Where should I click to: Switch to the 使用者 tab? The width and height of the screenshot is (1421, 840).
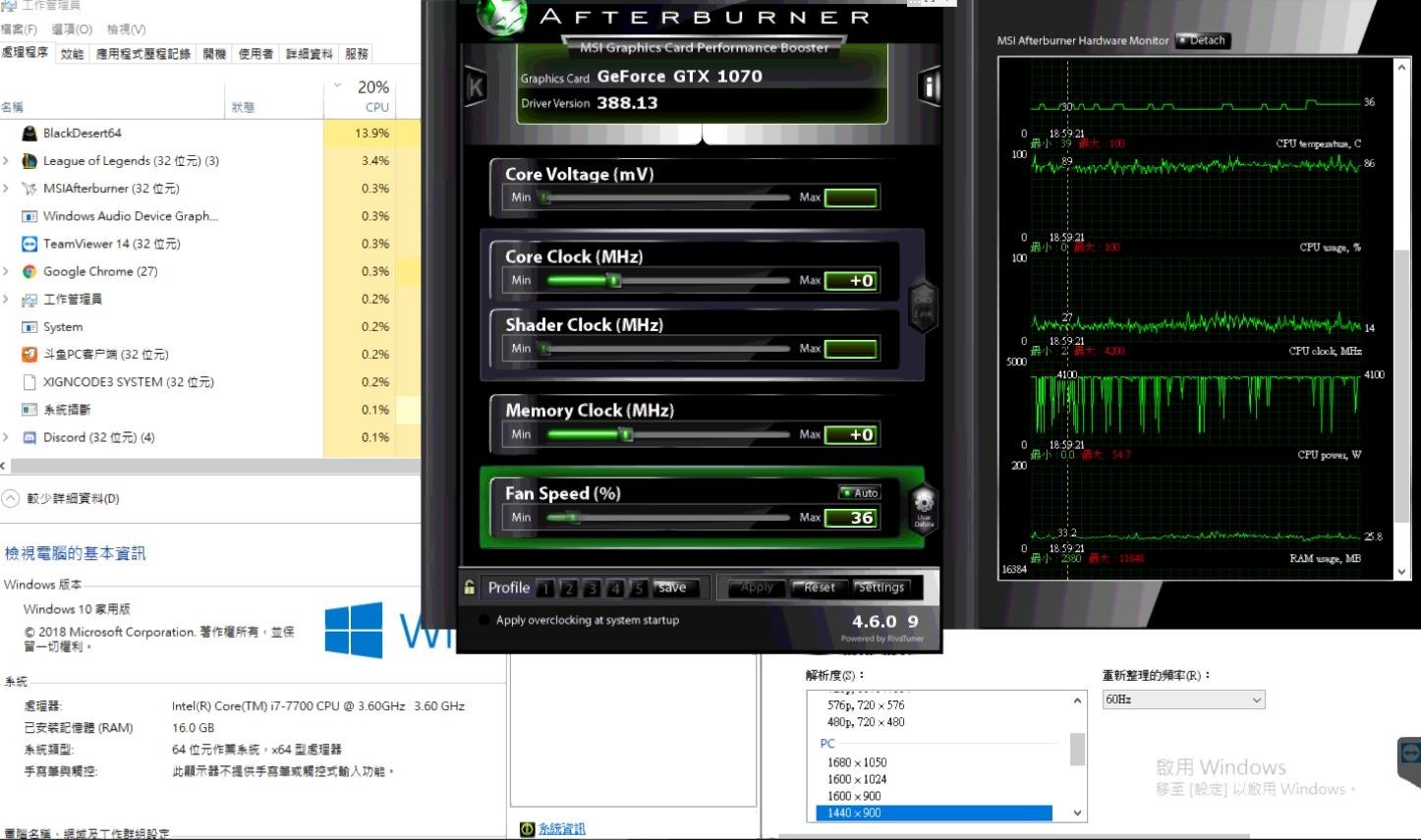pyautogui.click(x=256, y=54)
